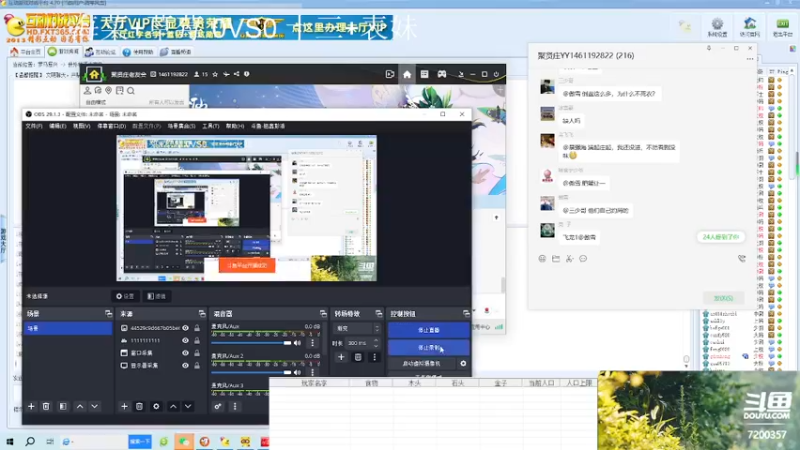This screenshot has height=450, width=800.
Task: Mute the Mic/Aux 2 speaker icon
Action: point(297,372)
